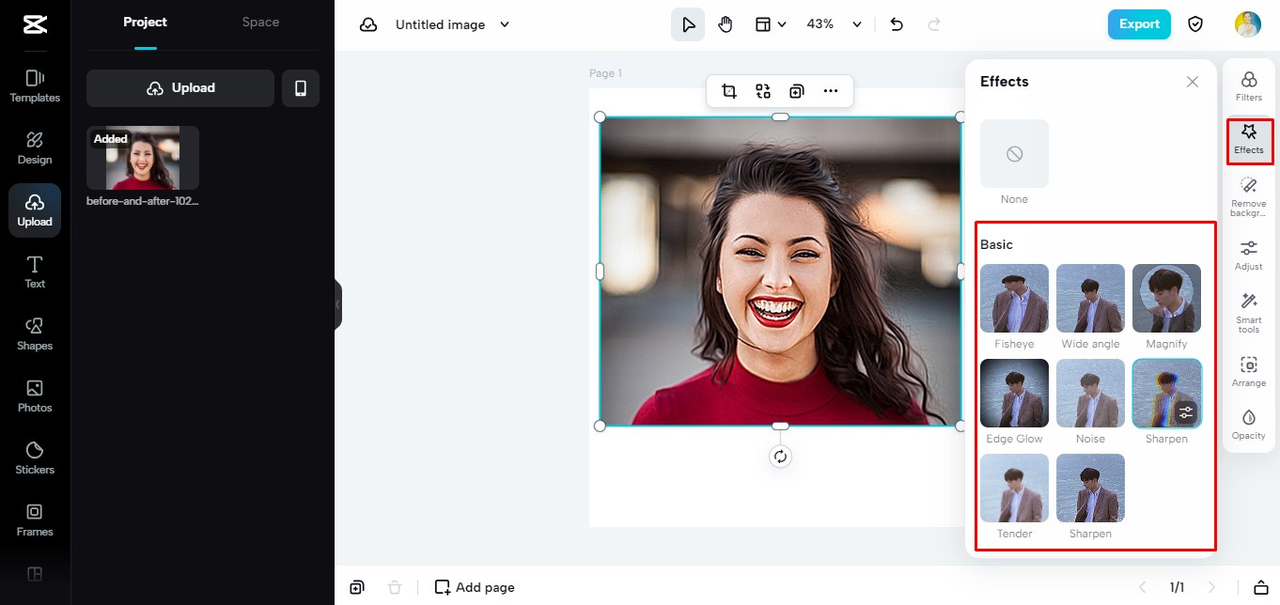This screenshot has height=605, width=1280.
Task: Apply the Magnify effect
Action: tap(1166, 298)
